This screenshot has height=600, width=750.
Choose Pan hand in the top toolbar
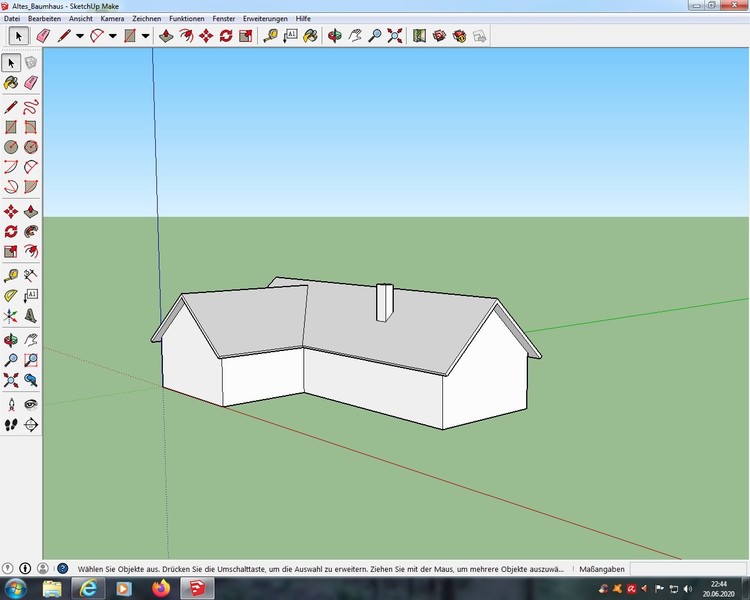click(x=355, y=36)
